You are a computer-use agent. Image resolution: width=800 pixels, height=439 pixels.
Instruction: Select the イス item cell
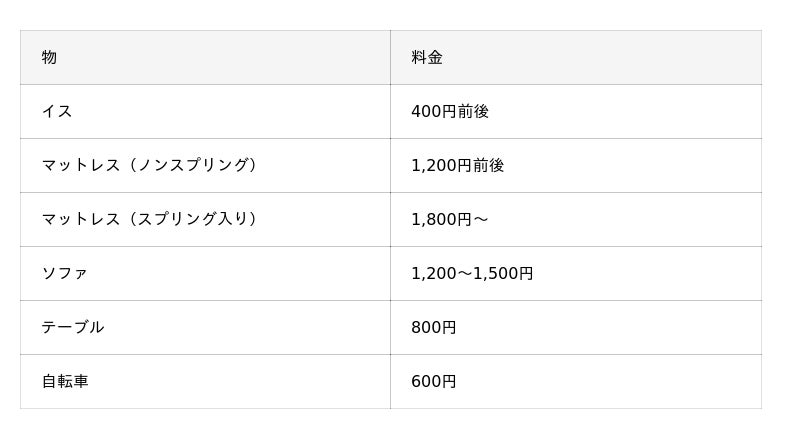point(57,112)
